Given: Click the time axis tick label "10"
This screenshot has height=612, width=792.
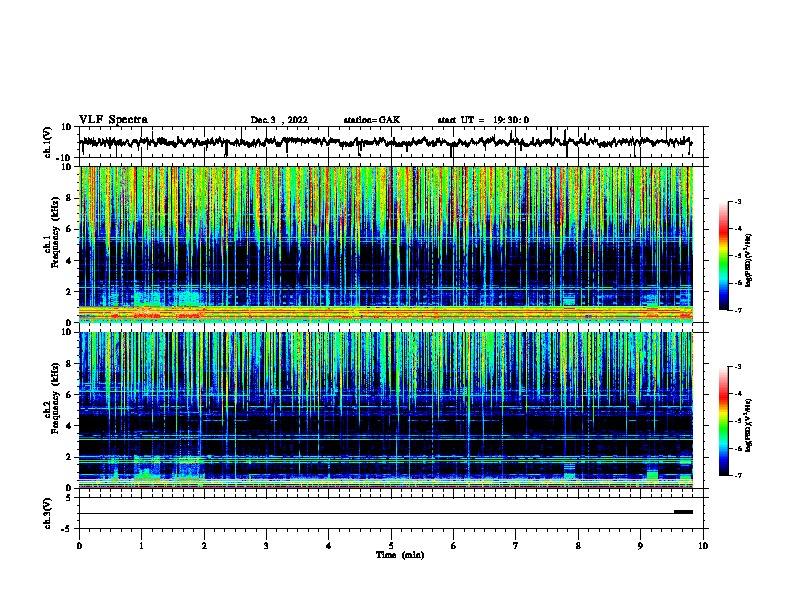Looking at the screenshot, I should click(x=703, y=546).
